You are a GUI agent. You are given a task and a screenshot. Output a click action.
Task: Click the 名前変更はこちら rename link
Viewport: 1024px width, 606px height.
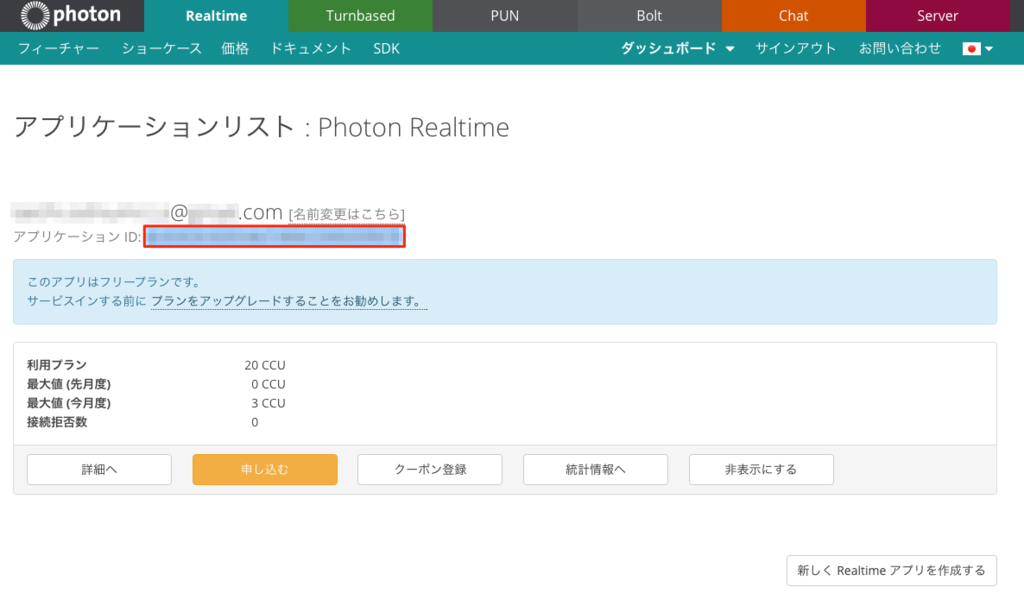(x=347, y=214)
